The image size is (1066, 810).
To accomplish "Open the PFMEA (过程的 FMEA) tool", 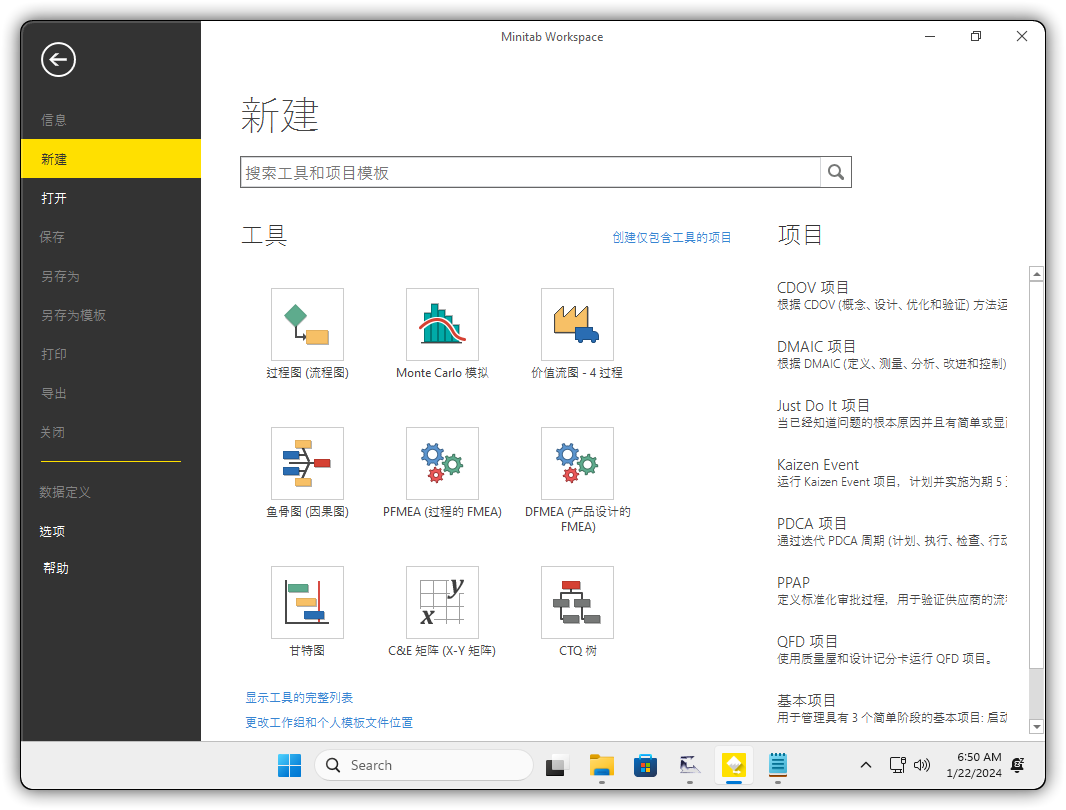I will click(442, 463).
